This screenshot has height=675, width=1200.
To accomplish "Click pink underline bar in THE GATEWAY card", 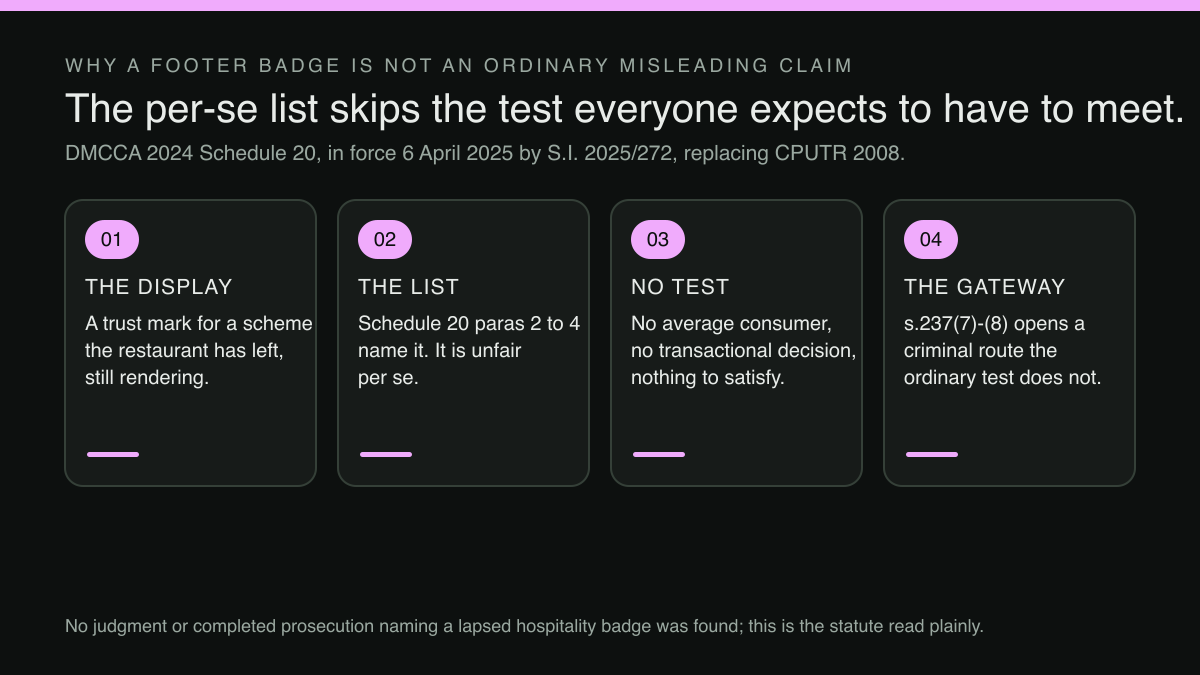I will [932, 454].
